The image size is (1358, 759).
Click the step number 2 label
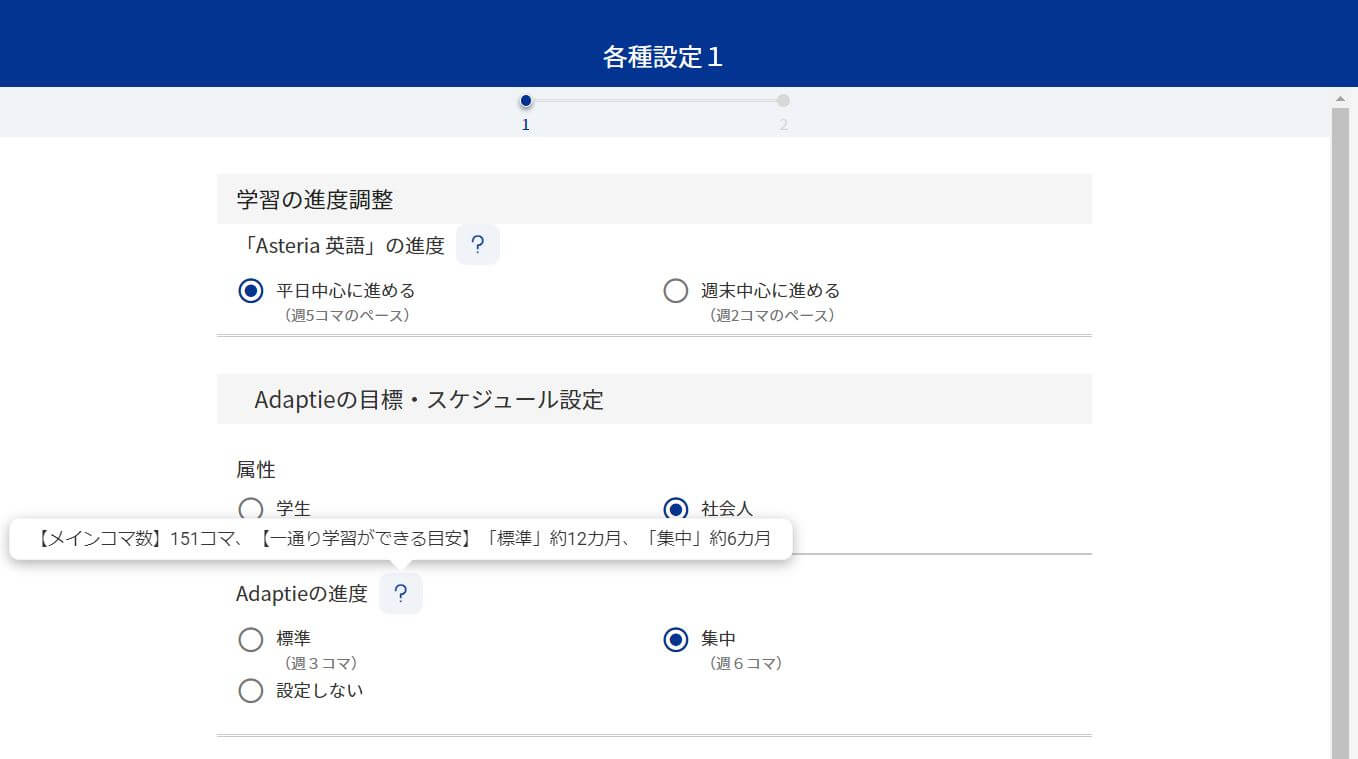(783, 125)
